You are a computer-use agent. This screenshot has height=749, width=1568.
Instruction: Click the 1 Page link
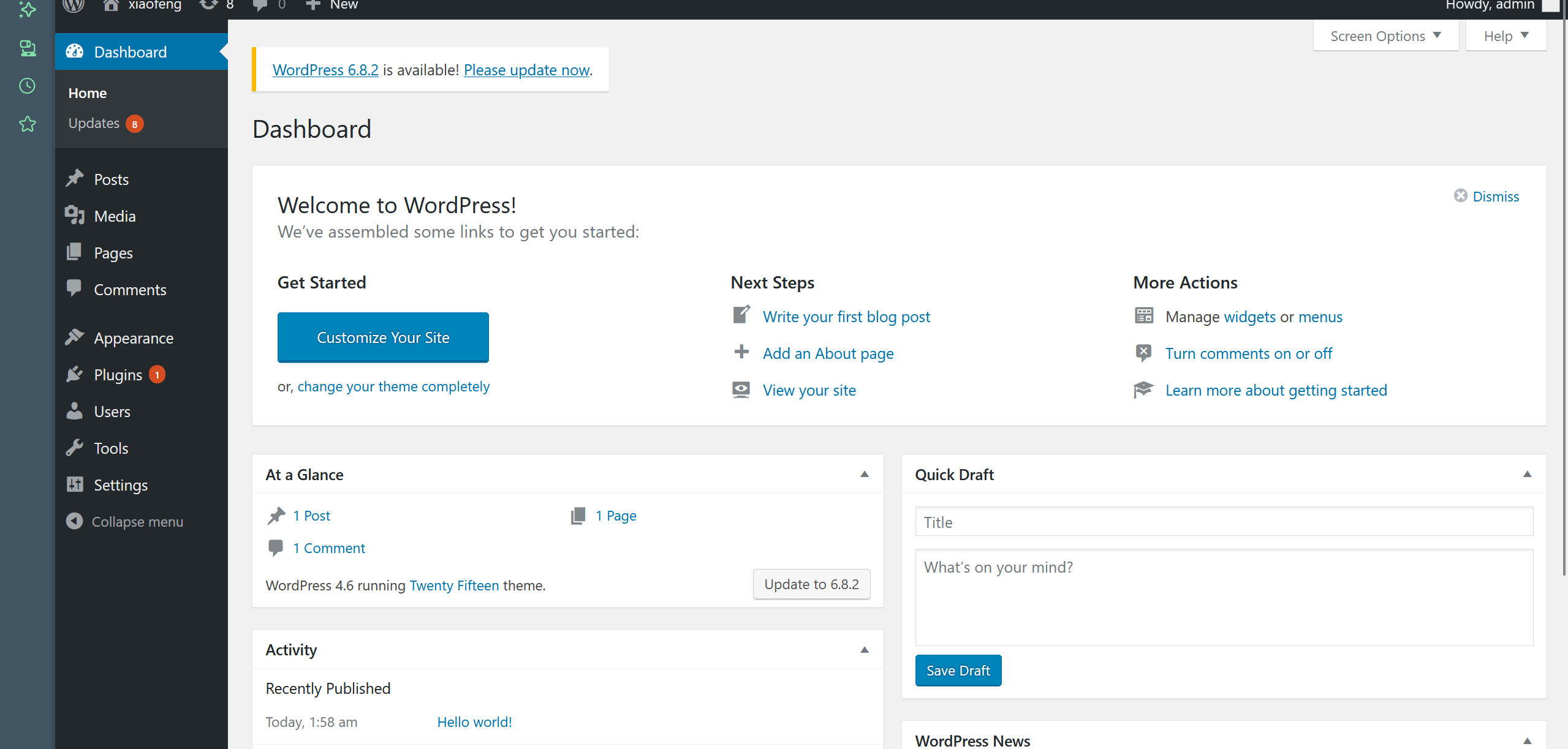point(616,516)
